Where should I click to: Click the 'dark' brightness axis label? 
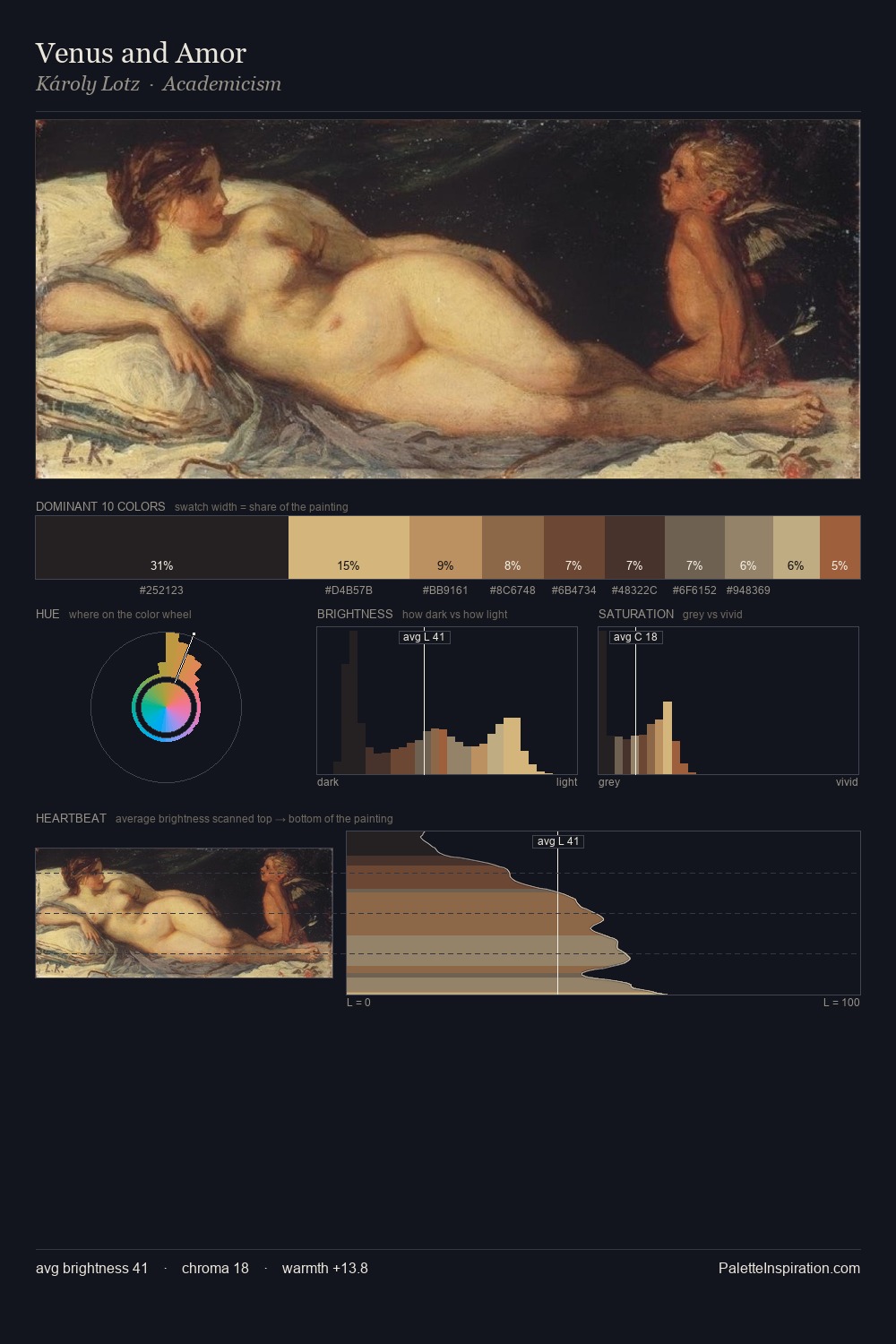328,782
